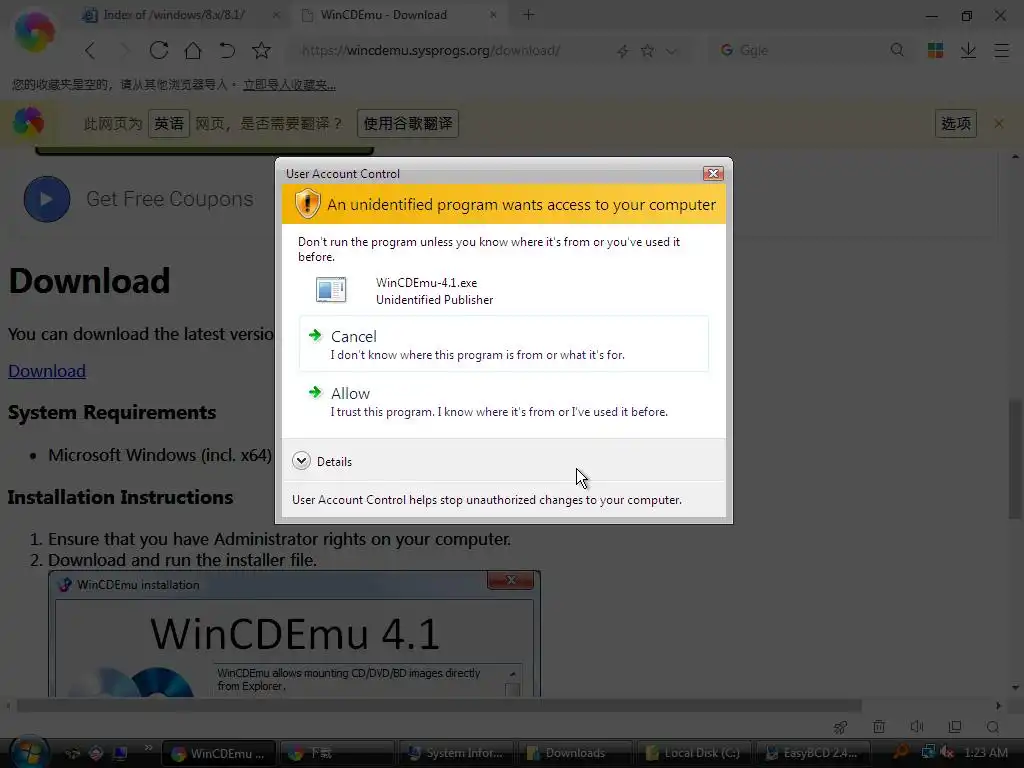Viewport: 1024px width, 768px height.
Task: Click the lightning speed-mode icon in address bar
Action: click(x=622, y=51)
